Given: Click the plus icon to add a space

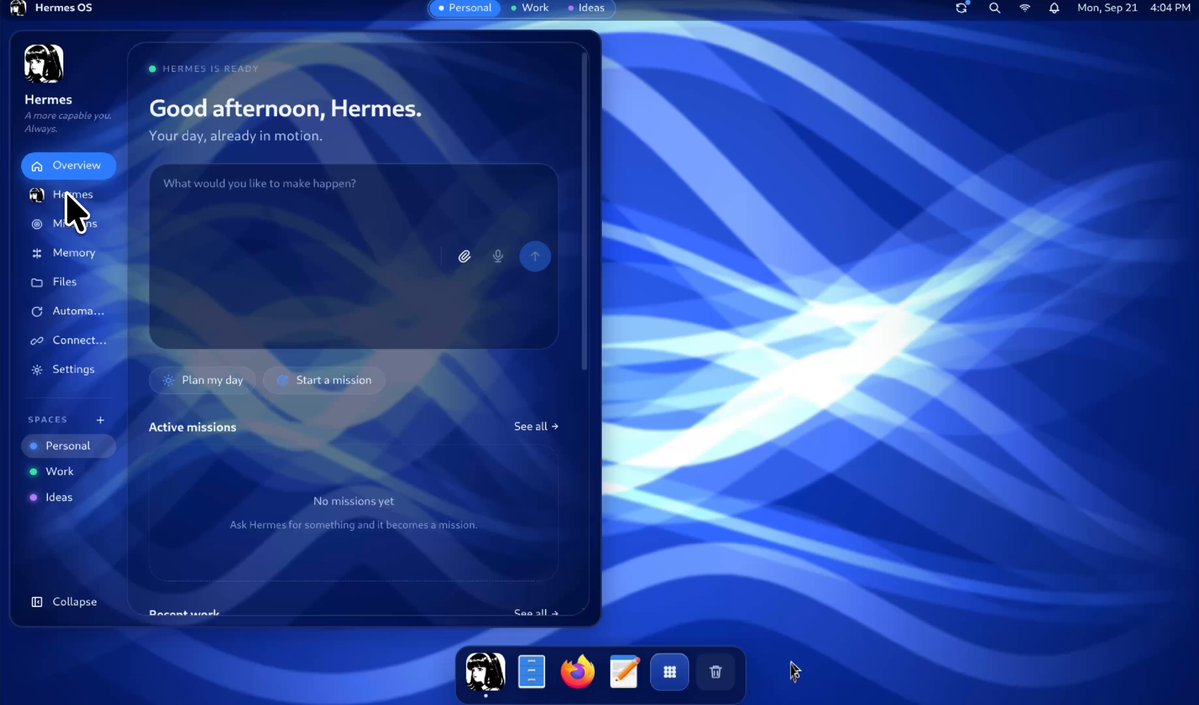Looking at the screenshot, I should [100, 420].
